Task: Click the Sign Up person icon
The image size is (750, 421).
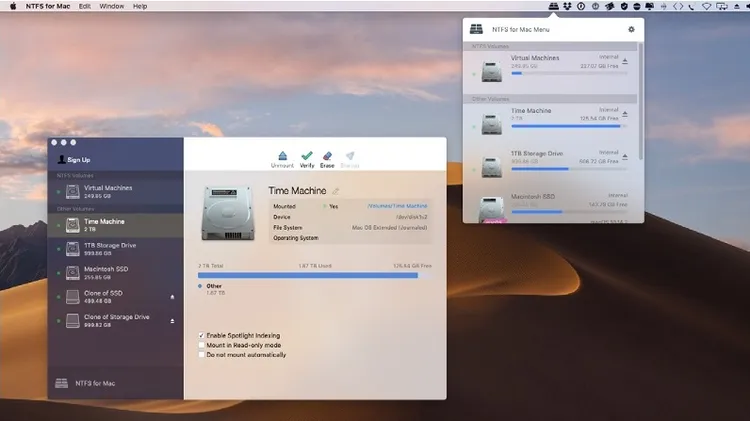Action: point(62,159)
